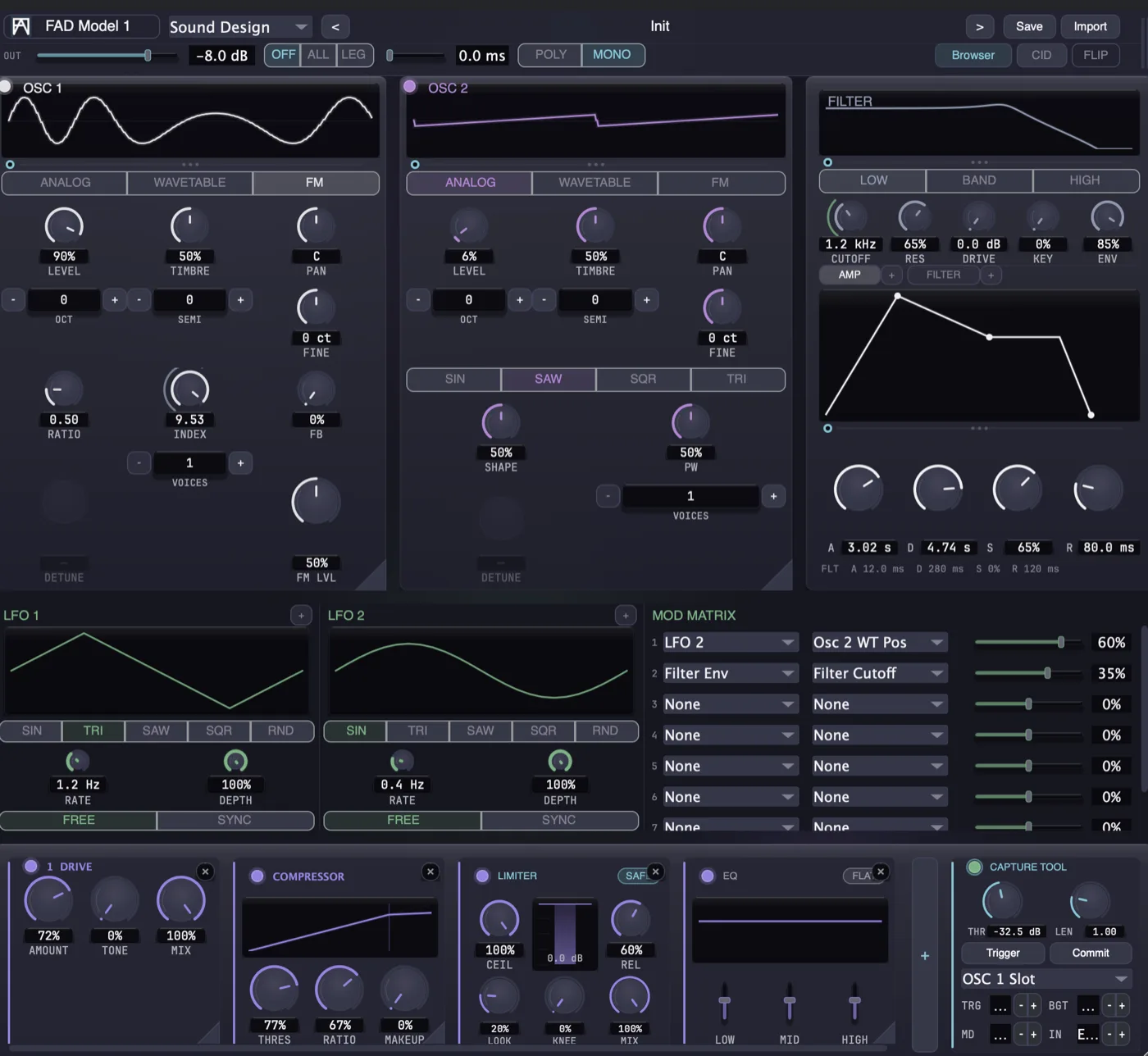Click the OSC 1 Index knob

tap(189, 389)
